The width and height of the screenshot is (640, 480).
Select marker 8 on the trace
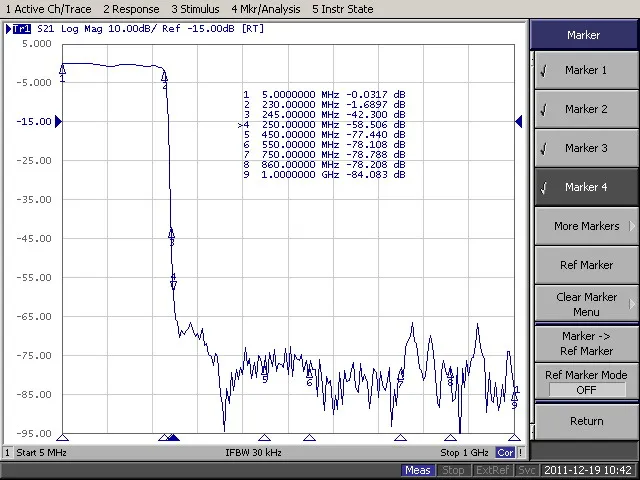click(x=450, y=375)
